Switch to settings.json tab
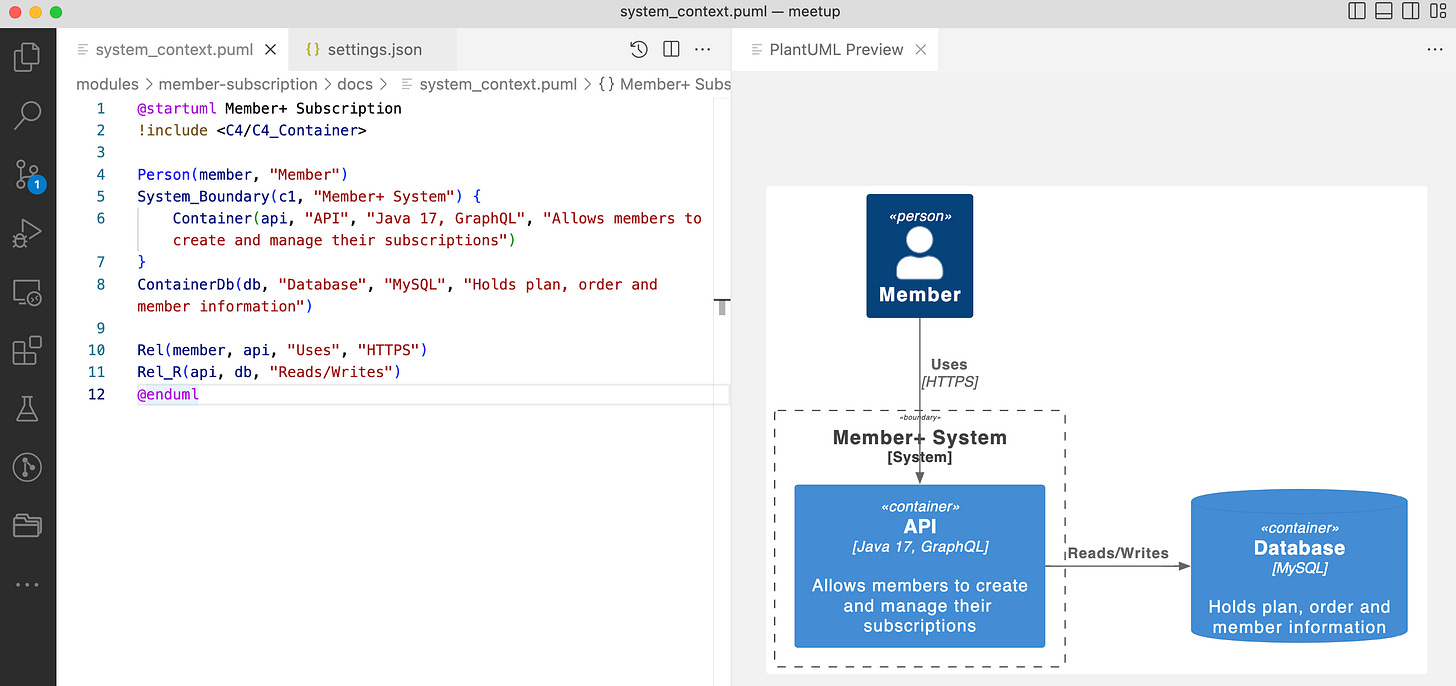 tap(373, 49)
